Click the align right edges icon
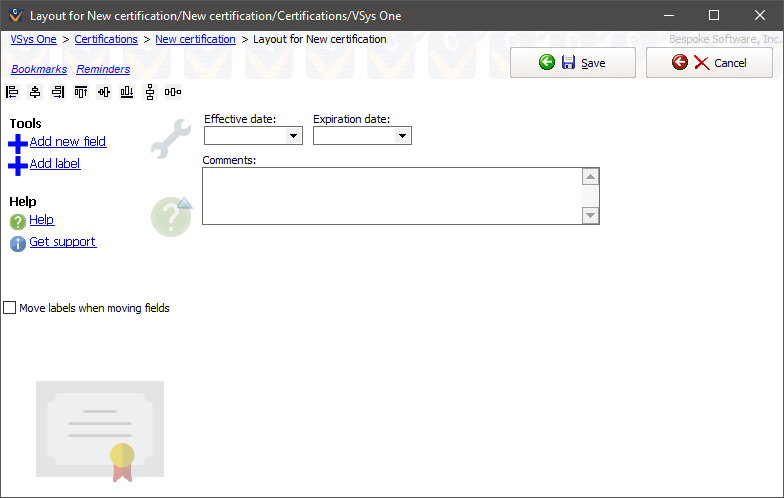The height and width of the screenshot is (498, 784). tap(58, 92)
